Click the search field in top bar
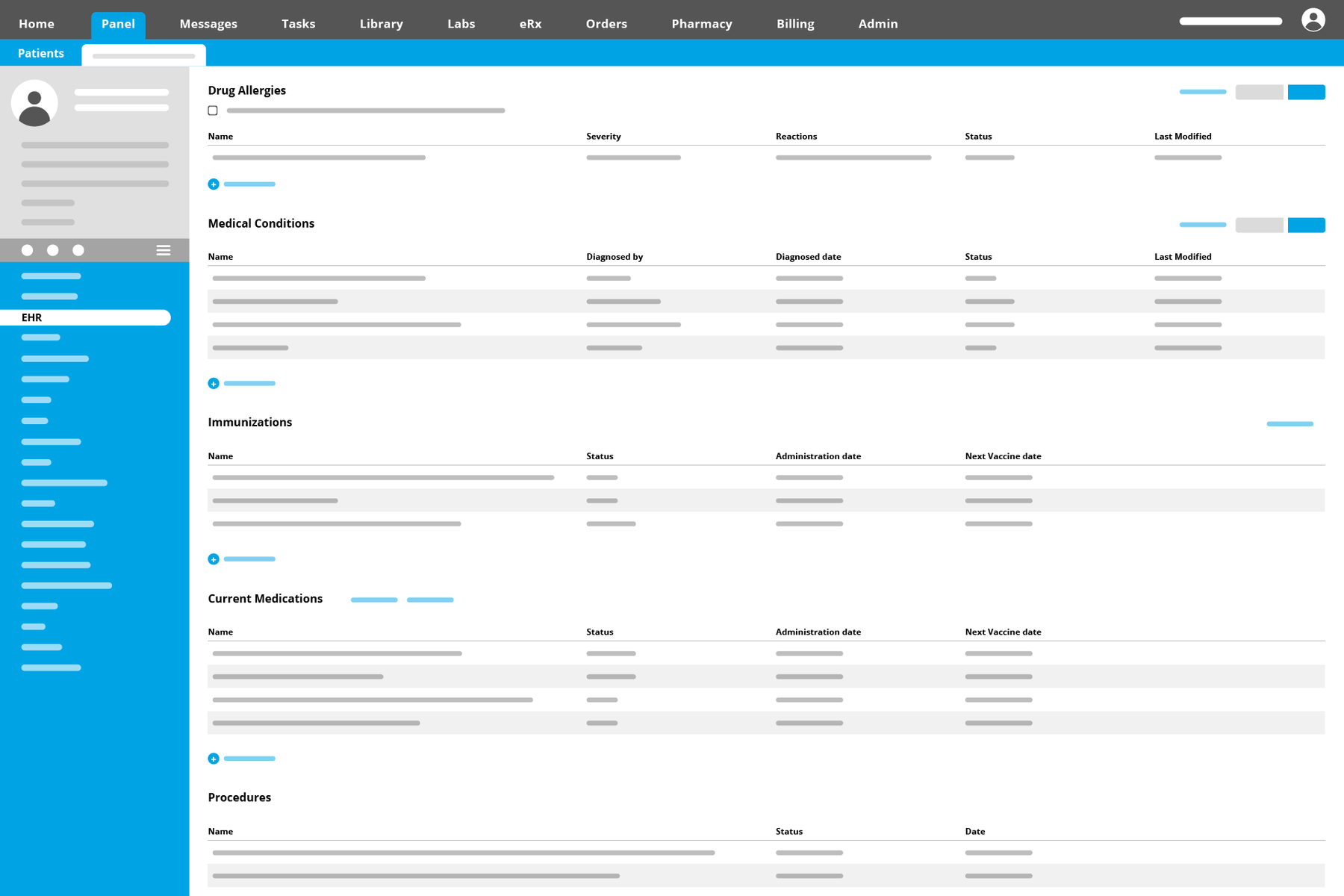 point(1231,21)
